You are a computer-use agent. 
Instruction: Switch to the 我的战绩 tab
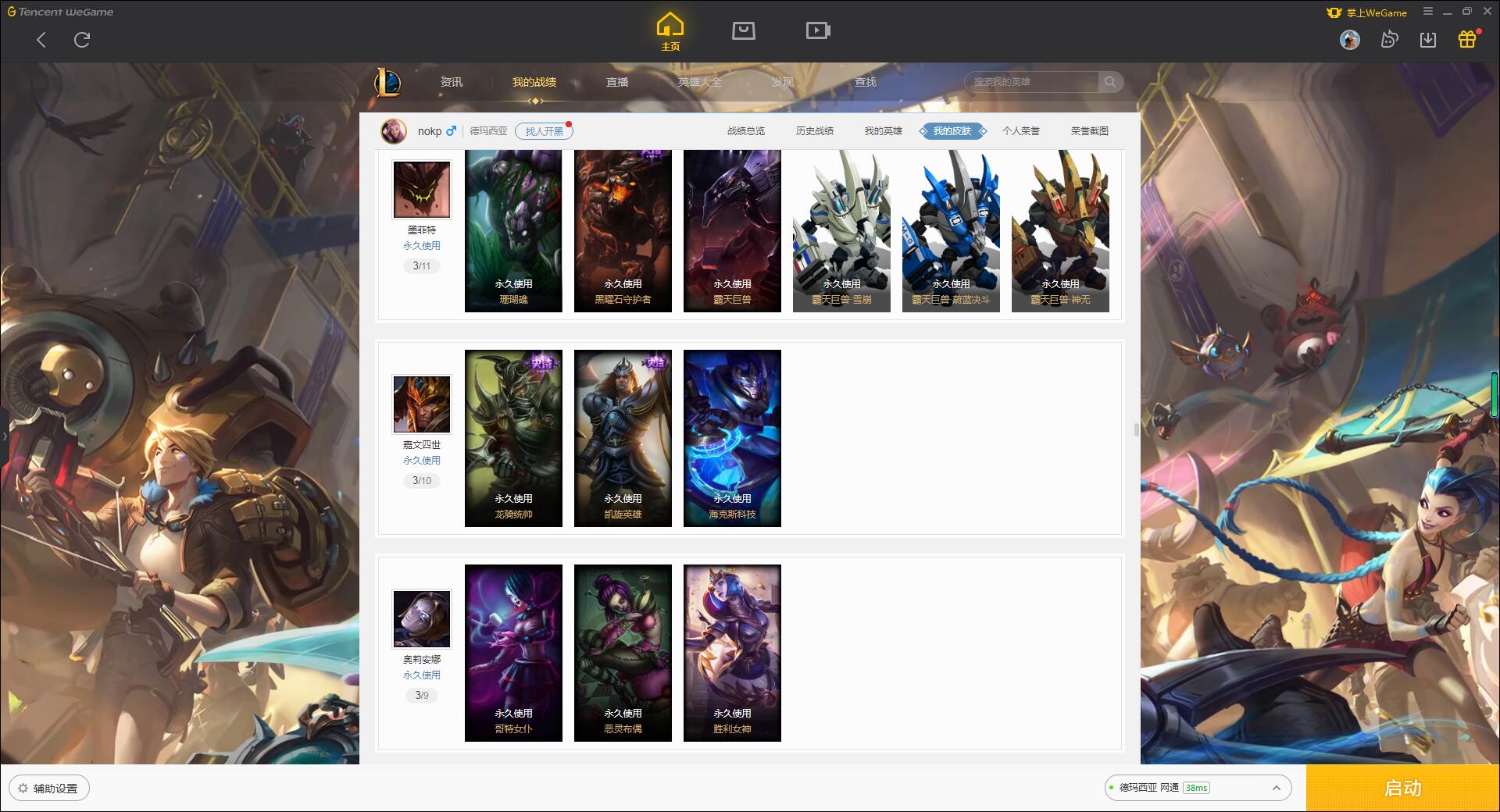[x=534, y=82]
